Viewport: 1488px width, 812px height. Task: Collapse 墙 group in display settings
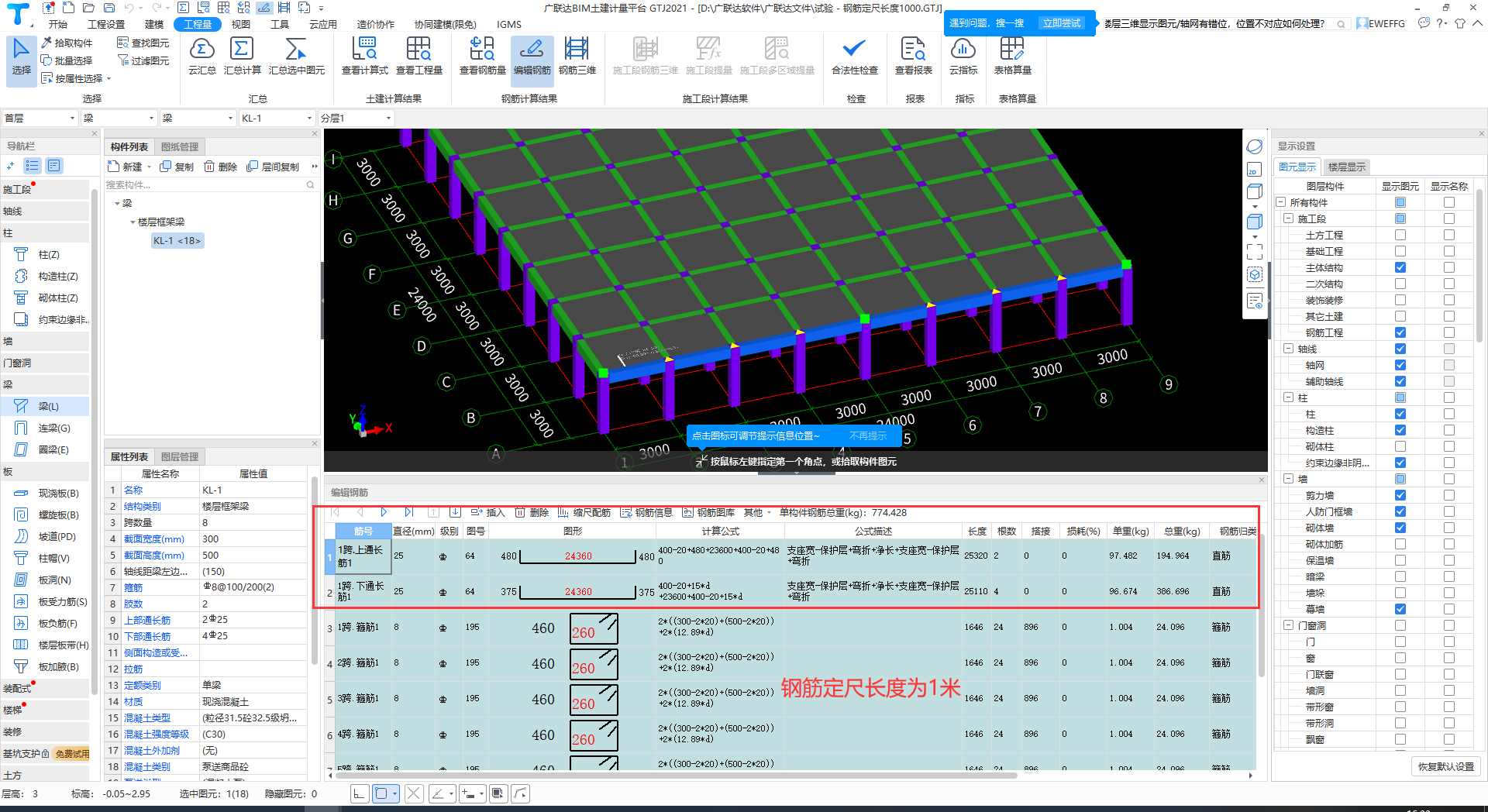coord(1288,479)
